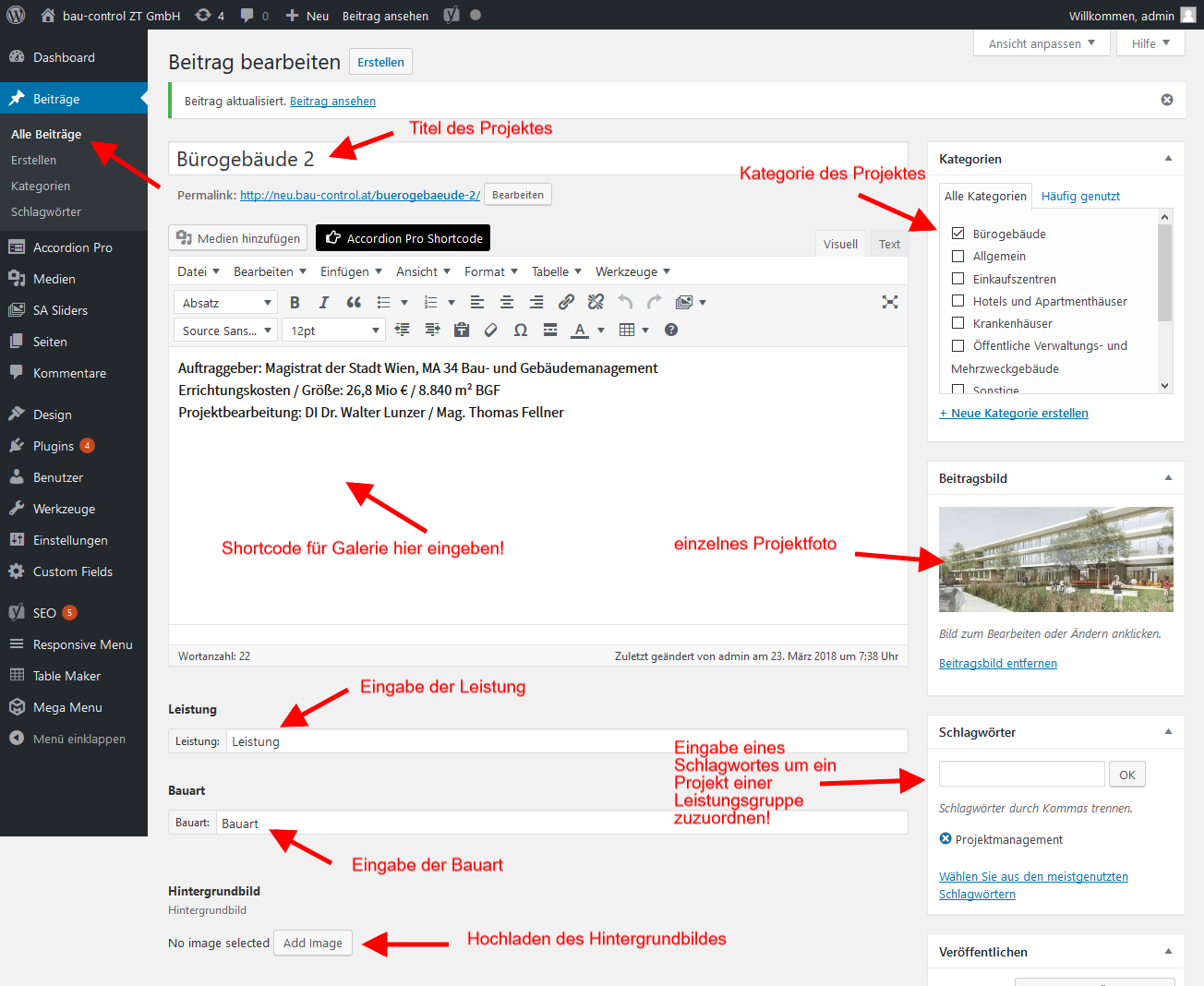Switch to the Text editor tab
This screenshot has width=1204, height=986.
pyautogui.click(x=889, y=244)
